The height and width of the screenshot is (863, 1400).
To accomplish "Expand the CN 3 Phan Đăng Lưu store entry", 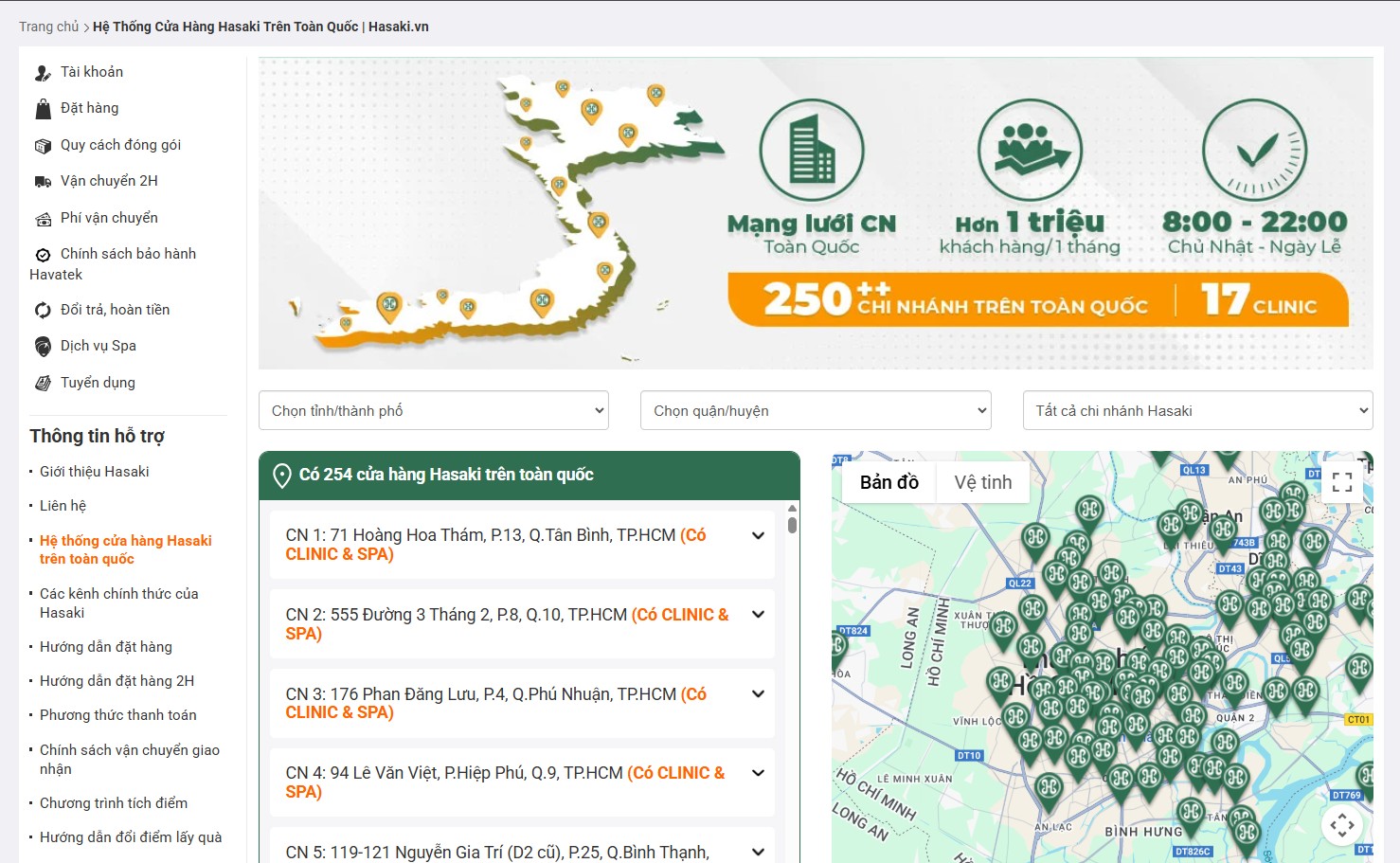I will click(x=758, y=694).
